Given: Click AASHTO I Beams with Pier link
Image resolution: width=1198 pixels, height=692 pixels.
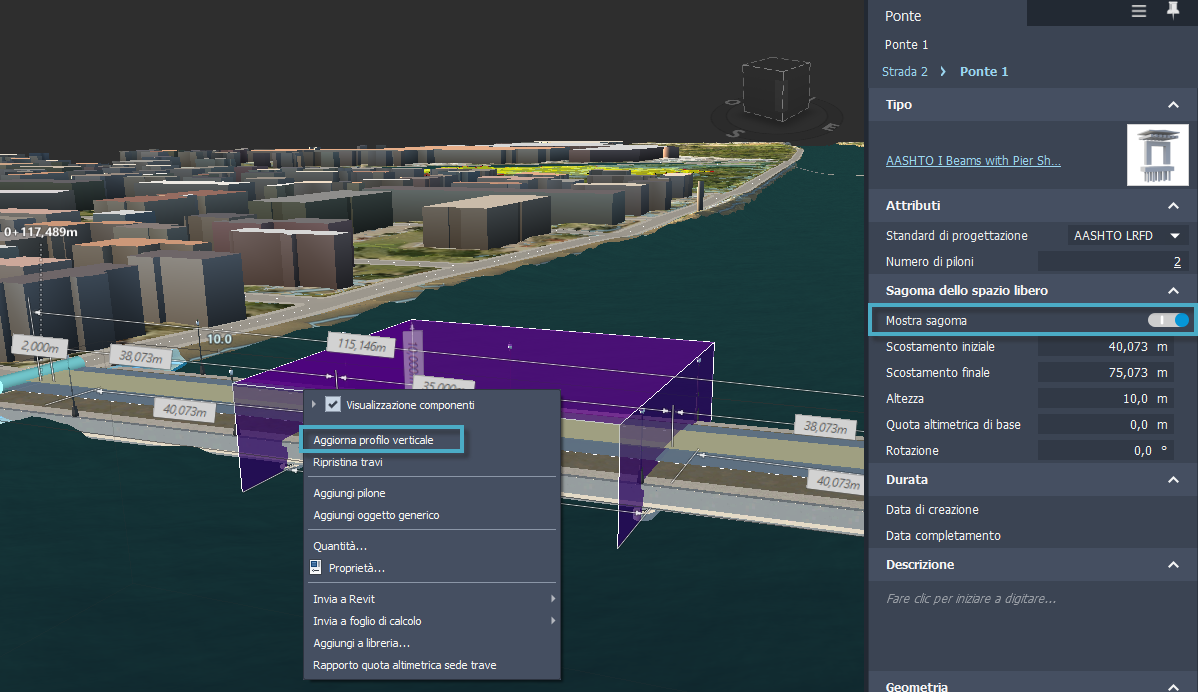Looking at the screenshot, I should (973, 160).
